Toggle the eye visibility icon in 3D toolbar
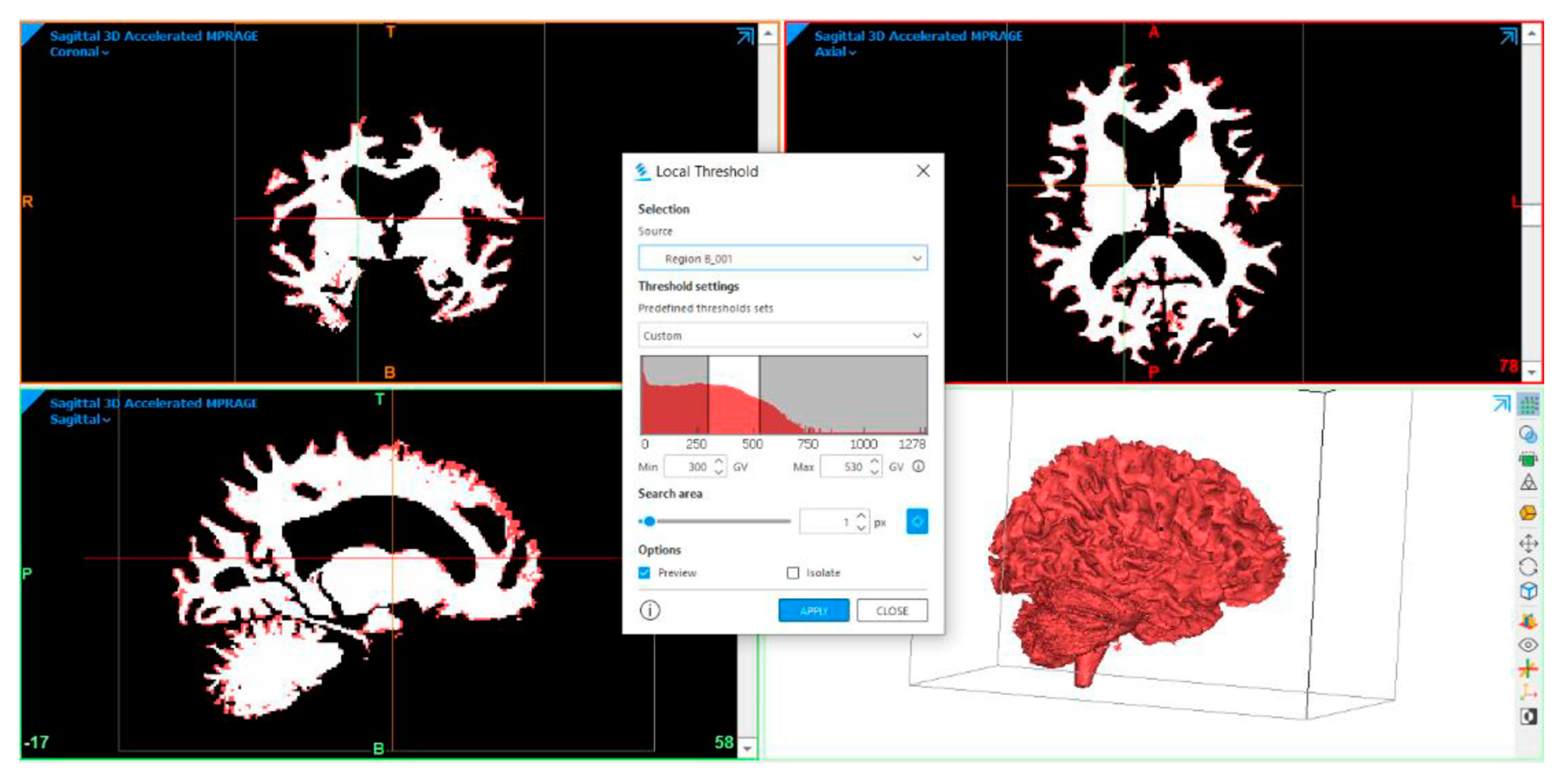 1529,645
